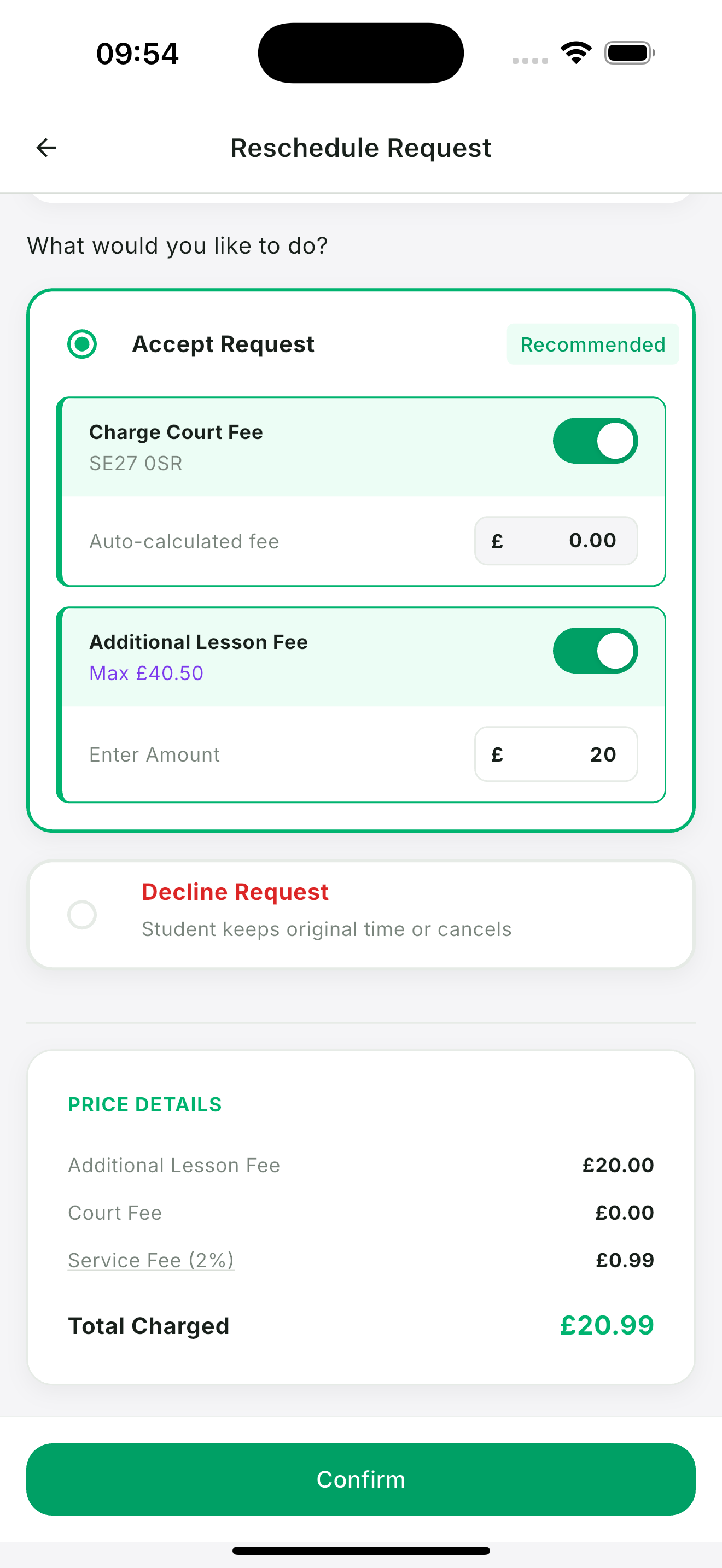Tap the pound symbol in auto-calculated fee field

coord(497,541)
